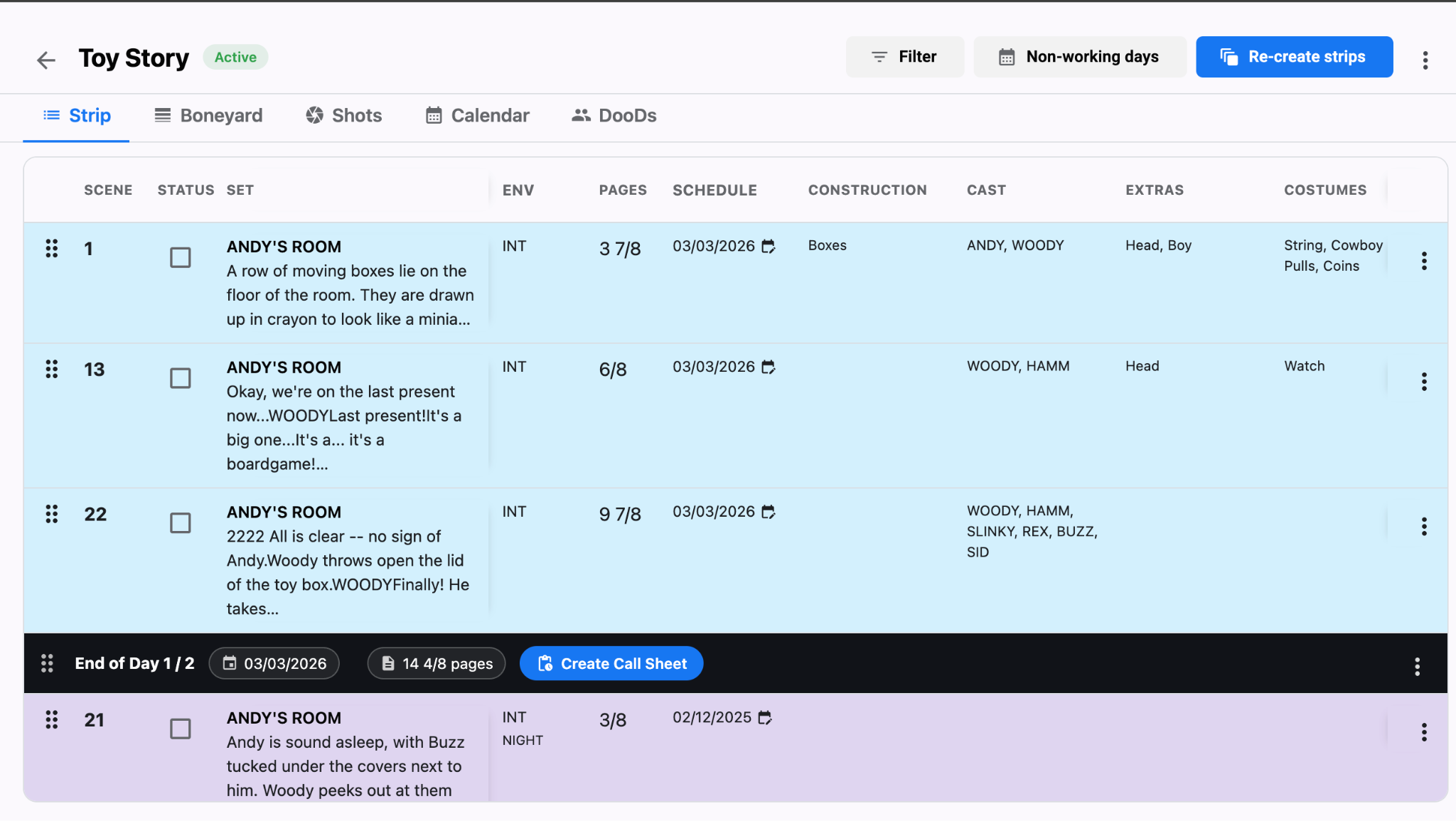This screenshot has width=1456, height=821.
Task: Open the row options menu for scene 13
Action: tap(1424, 382)
